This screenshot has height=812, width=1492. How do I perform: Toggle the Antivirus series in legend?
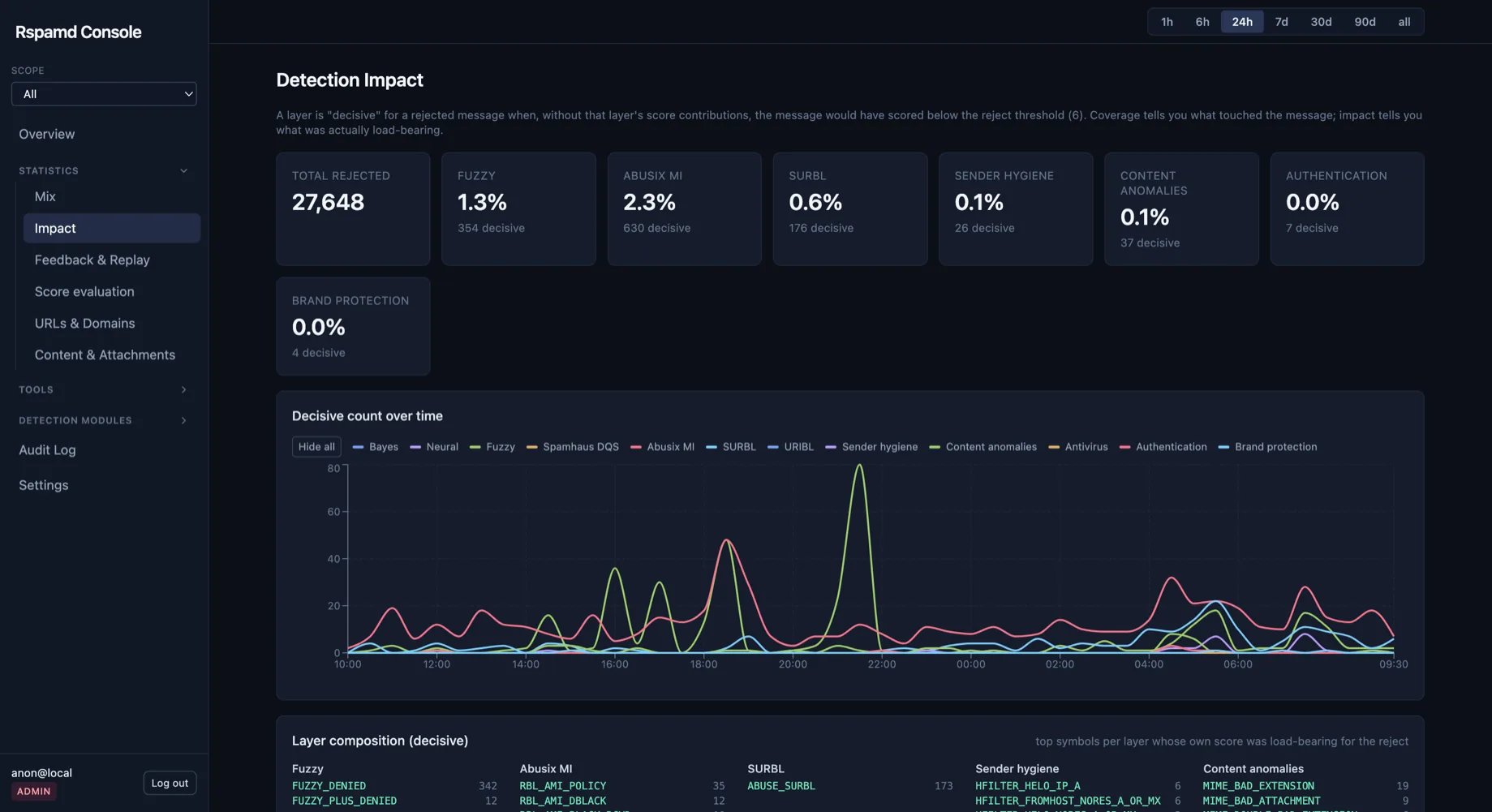pyautogui.click(x=1078, y=447)
